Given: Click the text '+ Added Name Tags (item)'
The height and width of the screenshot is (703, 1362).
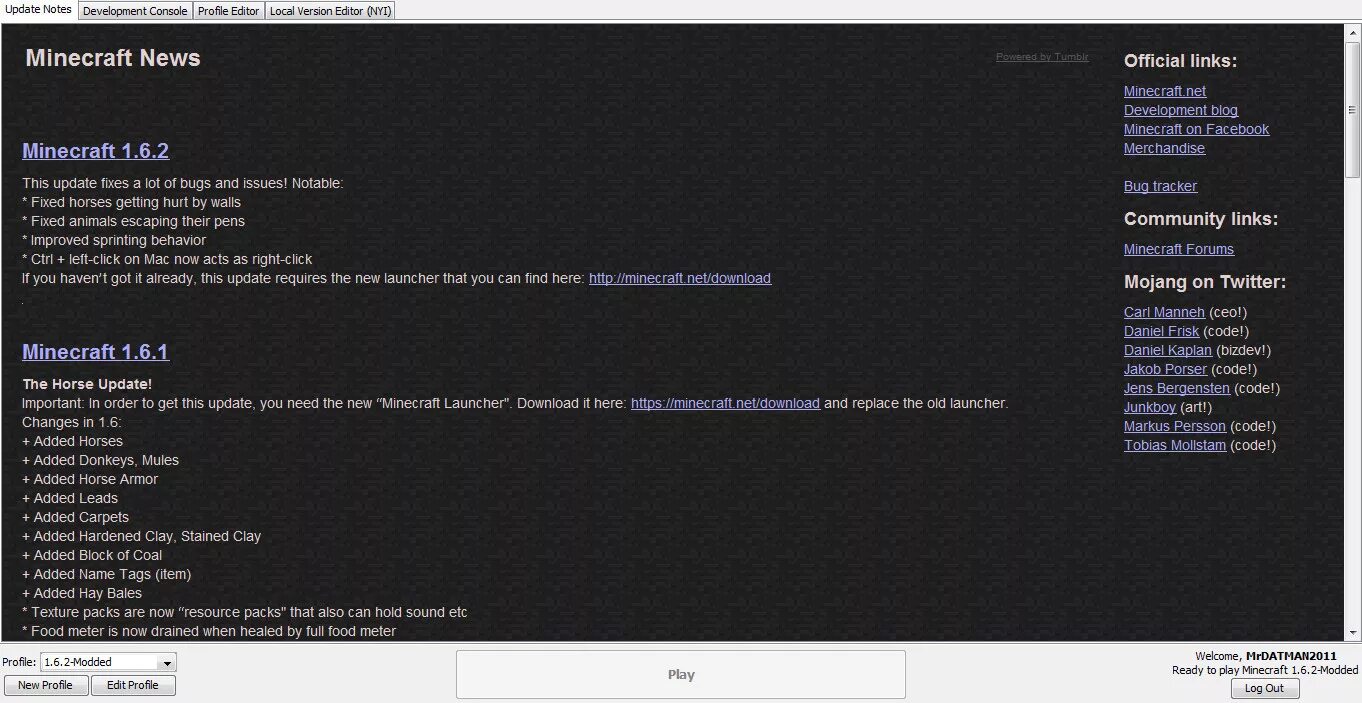Looking at the screenshot, I should click(x=106, y=574).
